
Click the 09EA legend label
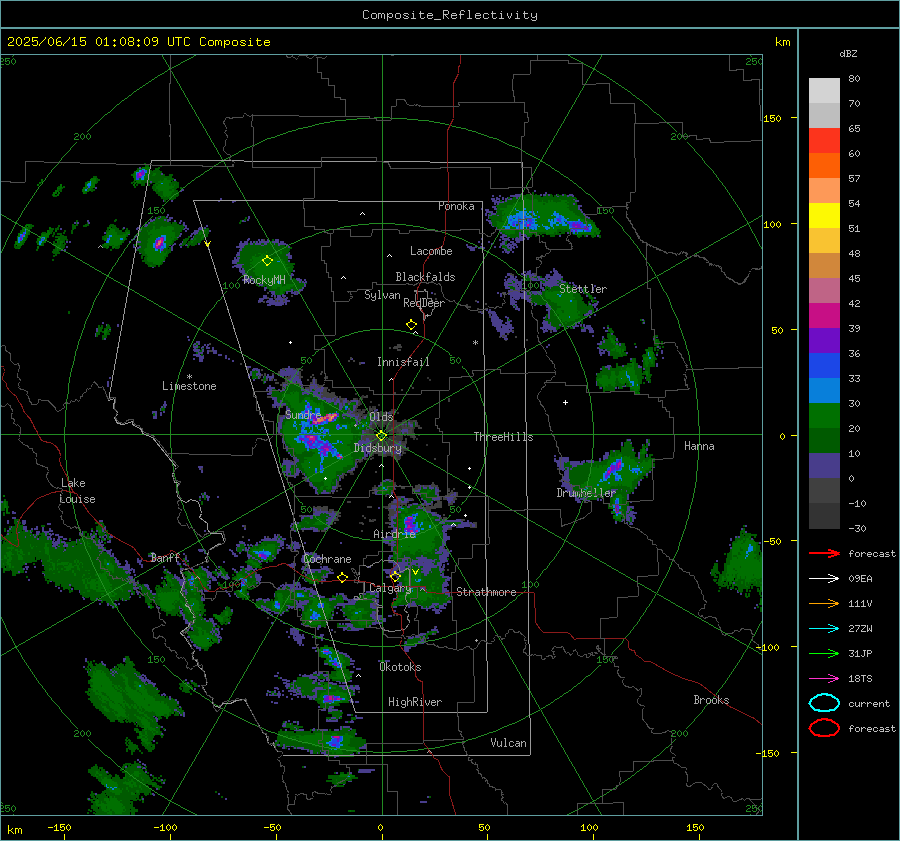point(860,579)
